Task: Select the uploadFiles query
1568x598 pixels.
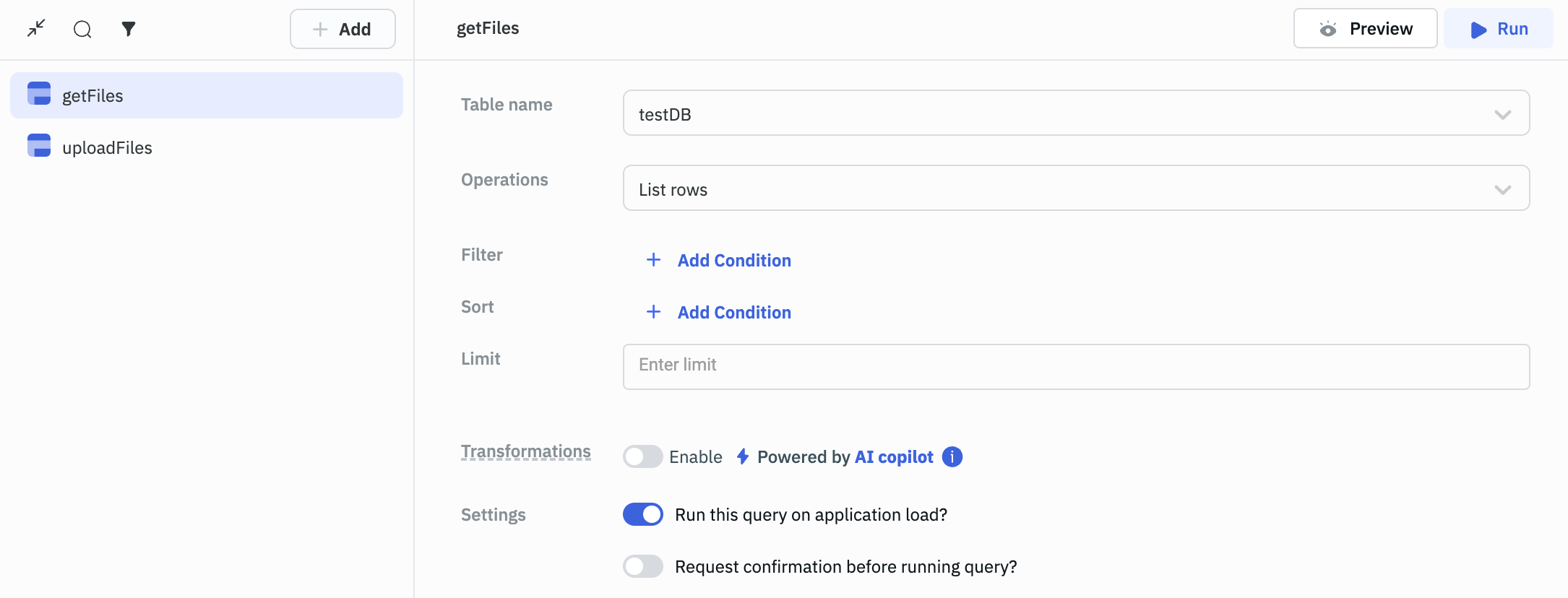Action: (107, 148)
